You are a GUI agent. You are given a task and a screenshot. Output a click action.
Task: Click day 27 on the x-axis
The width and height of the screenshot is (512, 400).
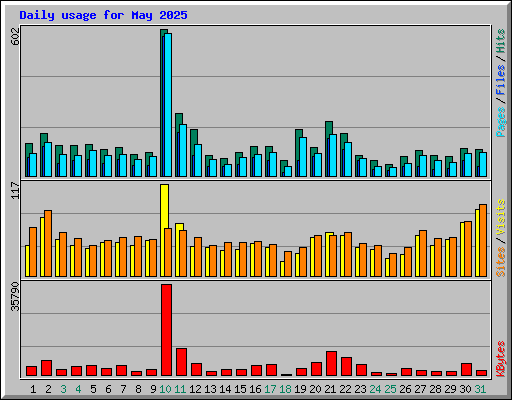pyautogui.click(x=420, y=389)
